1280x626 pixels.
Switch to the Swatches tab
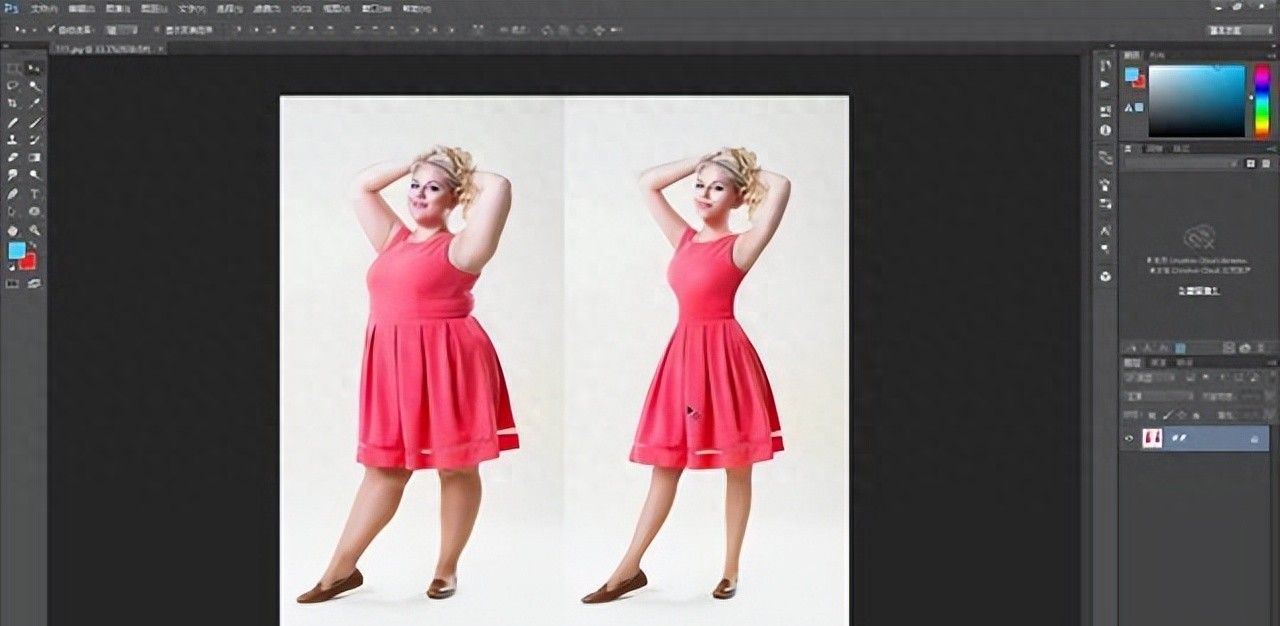pyautogui.click(x=1157, y=55)
